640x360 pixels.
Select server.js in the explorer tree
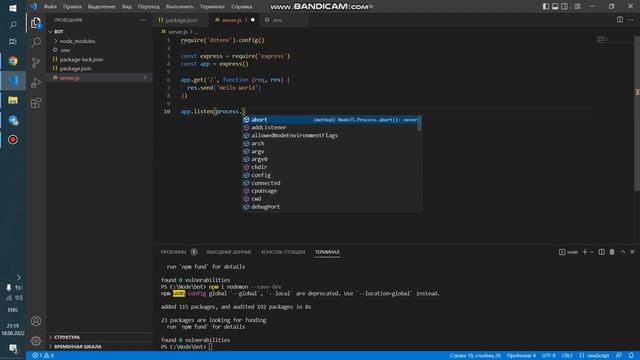tap(100, 78)
